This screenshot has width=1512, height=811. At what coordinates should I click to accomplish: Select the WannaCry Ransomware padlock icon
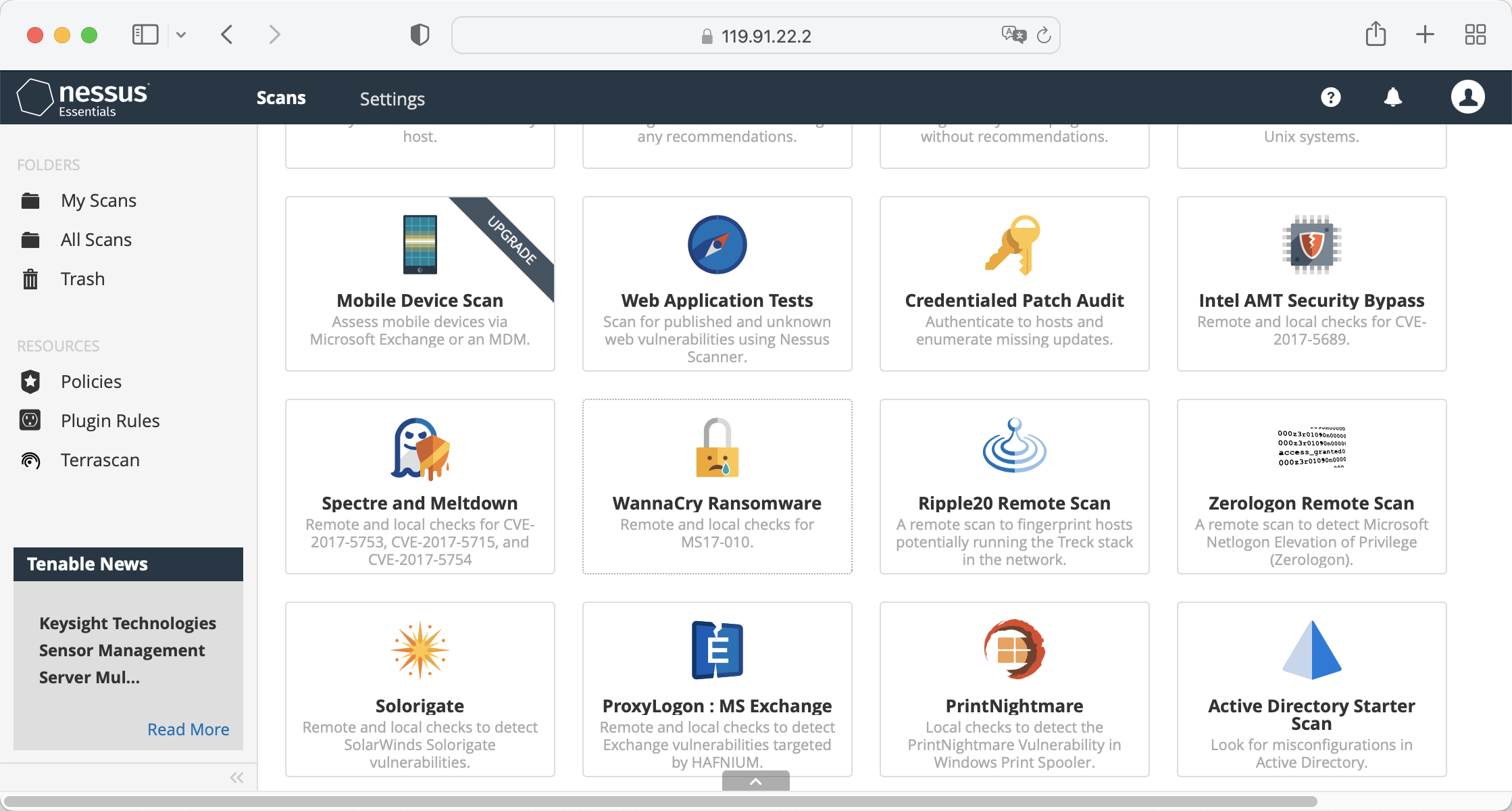(717, 447)
